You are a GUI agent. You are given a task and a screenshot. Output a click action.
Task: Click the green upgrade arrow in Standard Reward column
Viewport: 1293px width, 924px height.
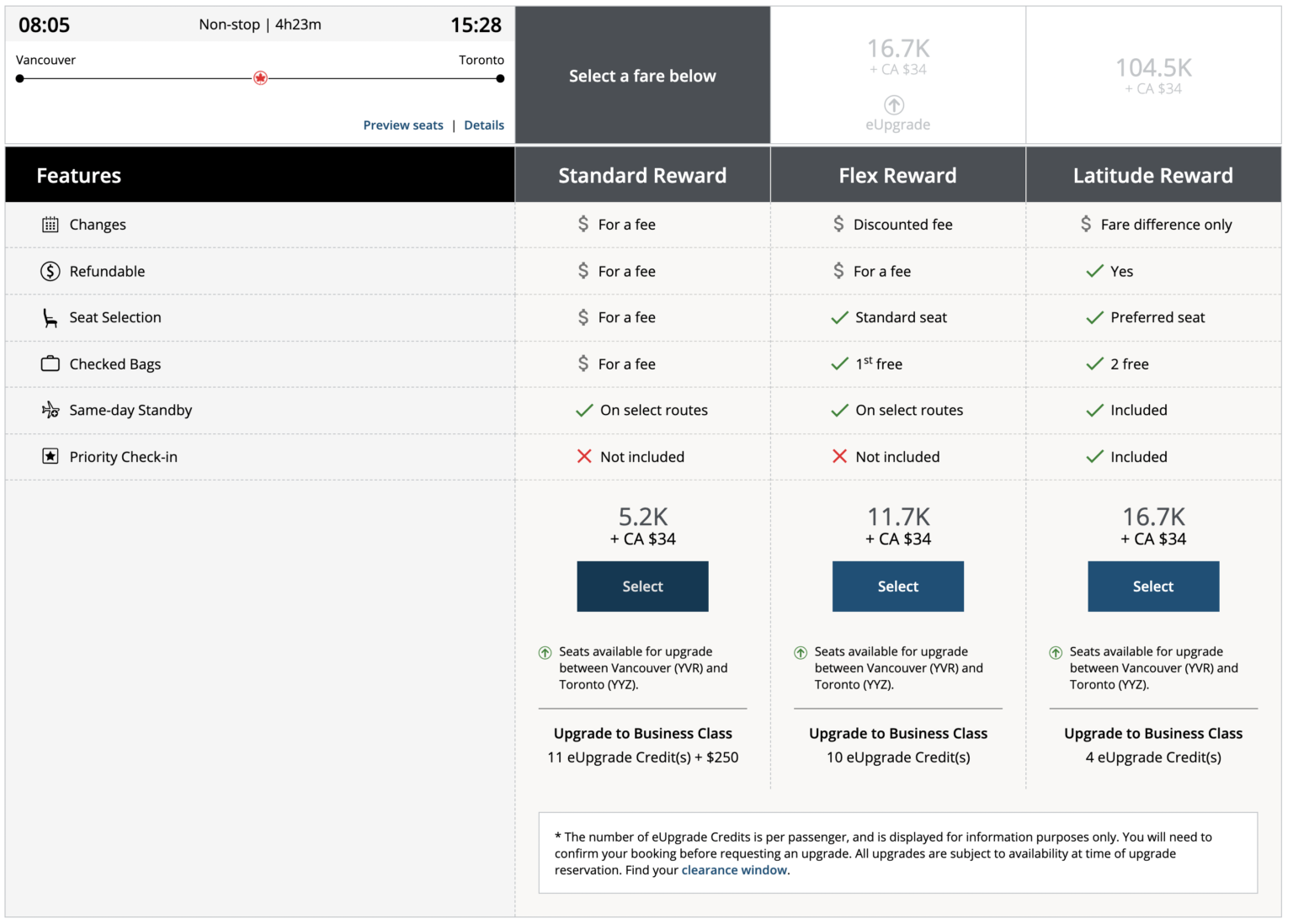pos(546,652)
